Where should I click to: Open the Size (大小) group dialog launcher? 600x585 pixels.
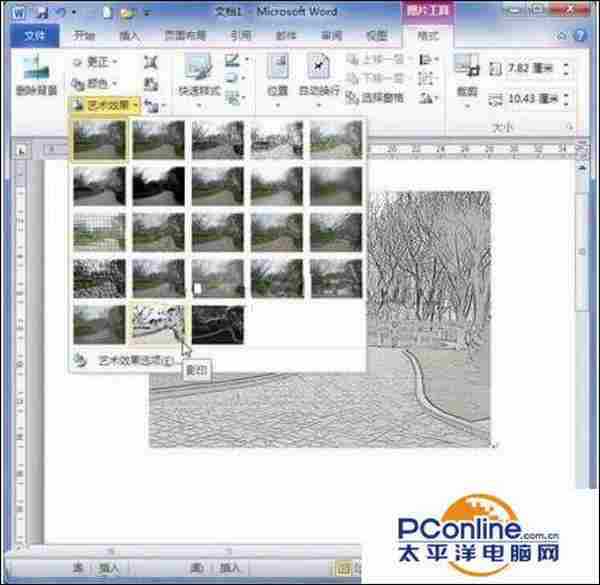[x=569, y=126]
